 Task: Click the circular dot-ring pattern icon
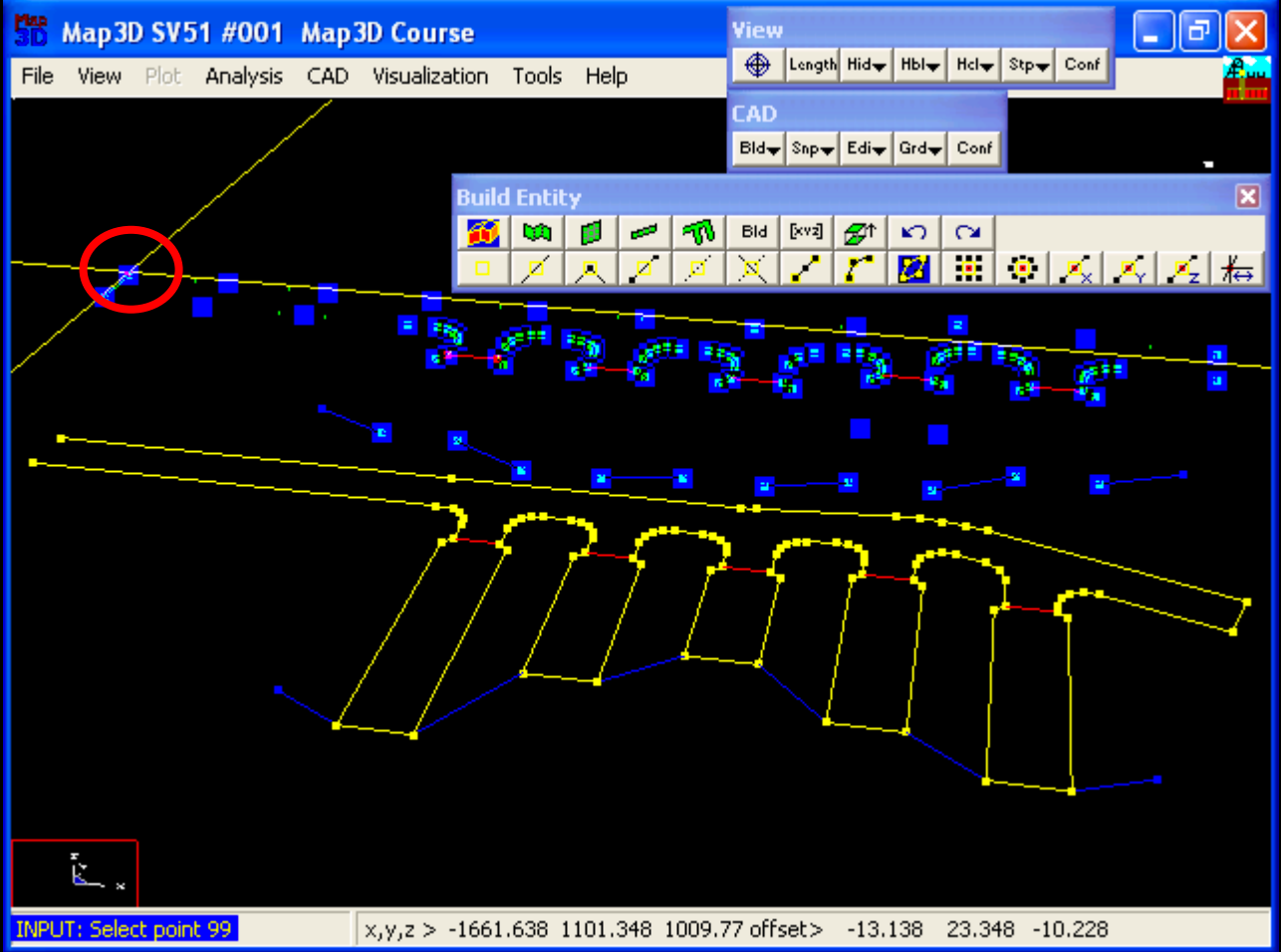coord(1022,269)
